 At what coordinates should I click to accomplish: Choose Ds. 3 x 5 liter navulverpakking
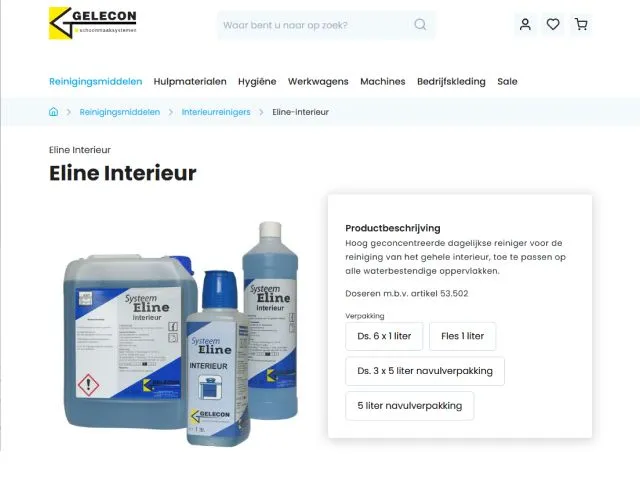[425, 371]
